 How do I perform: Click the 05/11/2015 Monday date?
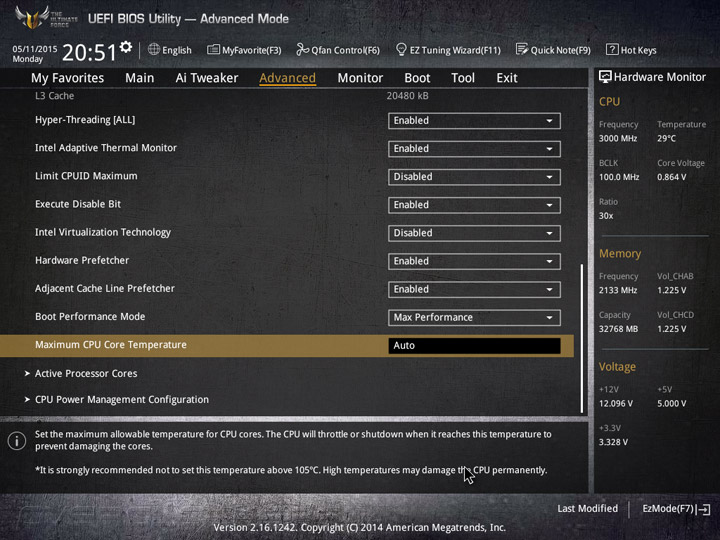coord(34,54)
